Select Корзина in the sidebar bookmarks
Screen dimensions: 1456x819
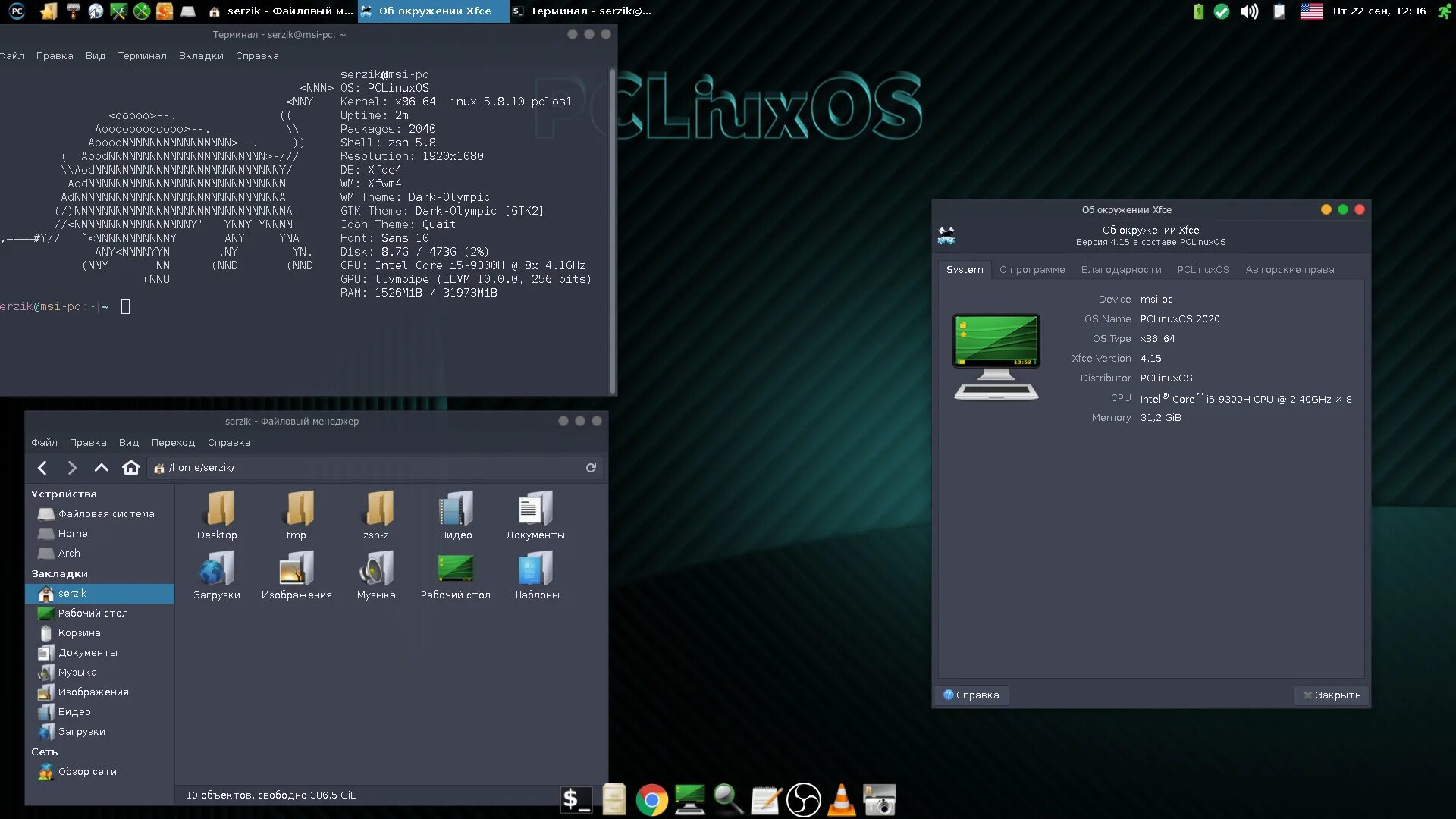tap(79, 633)
